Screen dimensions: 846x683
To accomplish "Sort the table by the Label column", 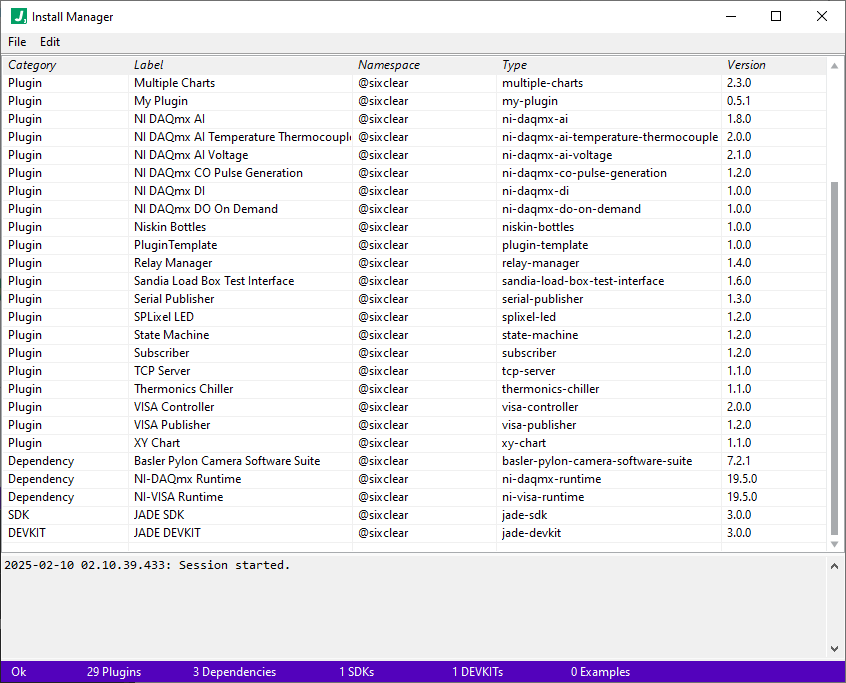I will click(x=148, y=64).
